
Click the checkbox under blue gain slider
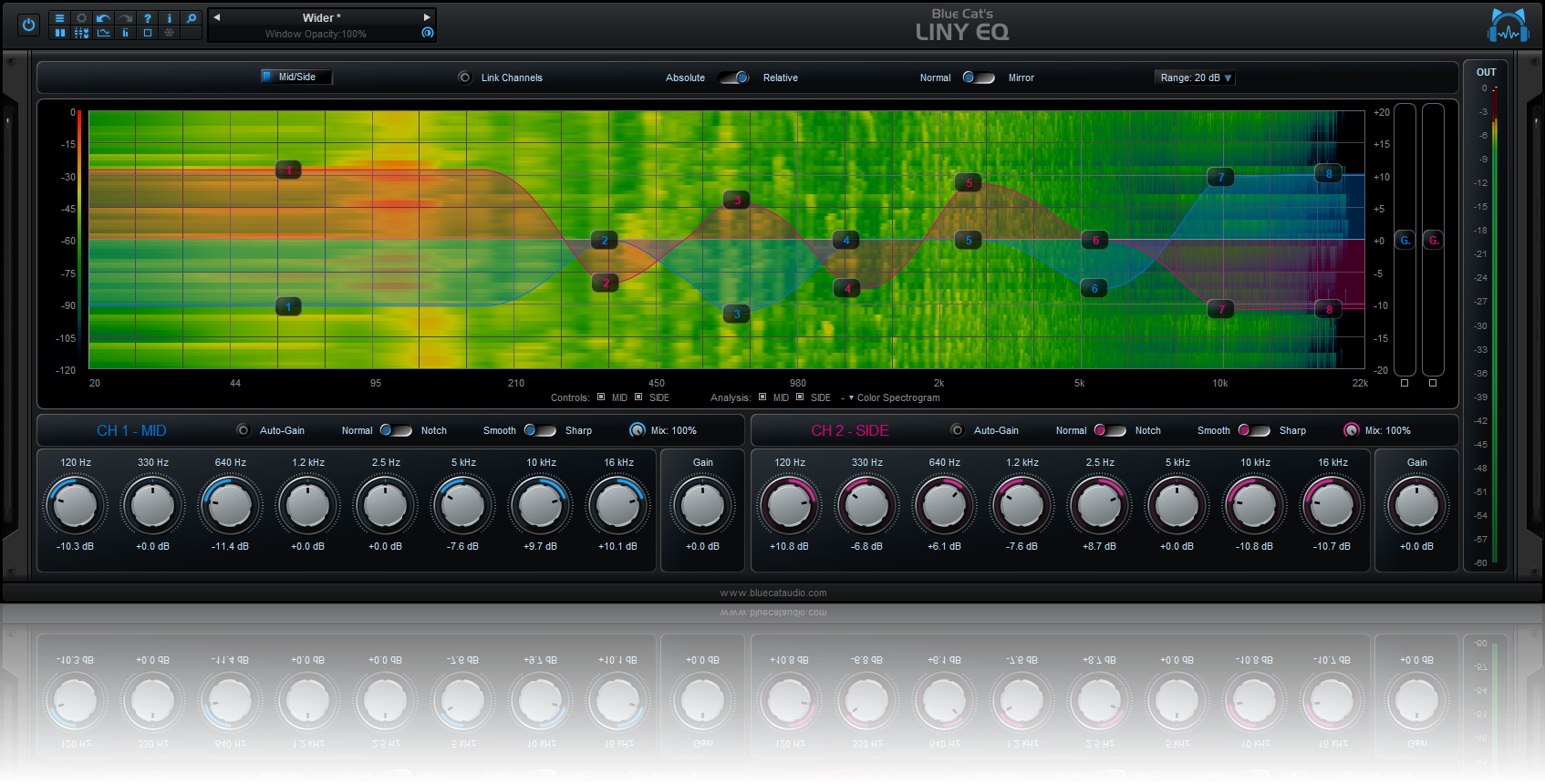[1405, 383]
